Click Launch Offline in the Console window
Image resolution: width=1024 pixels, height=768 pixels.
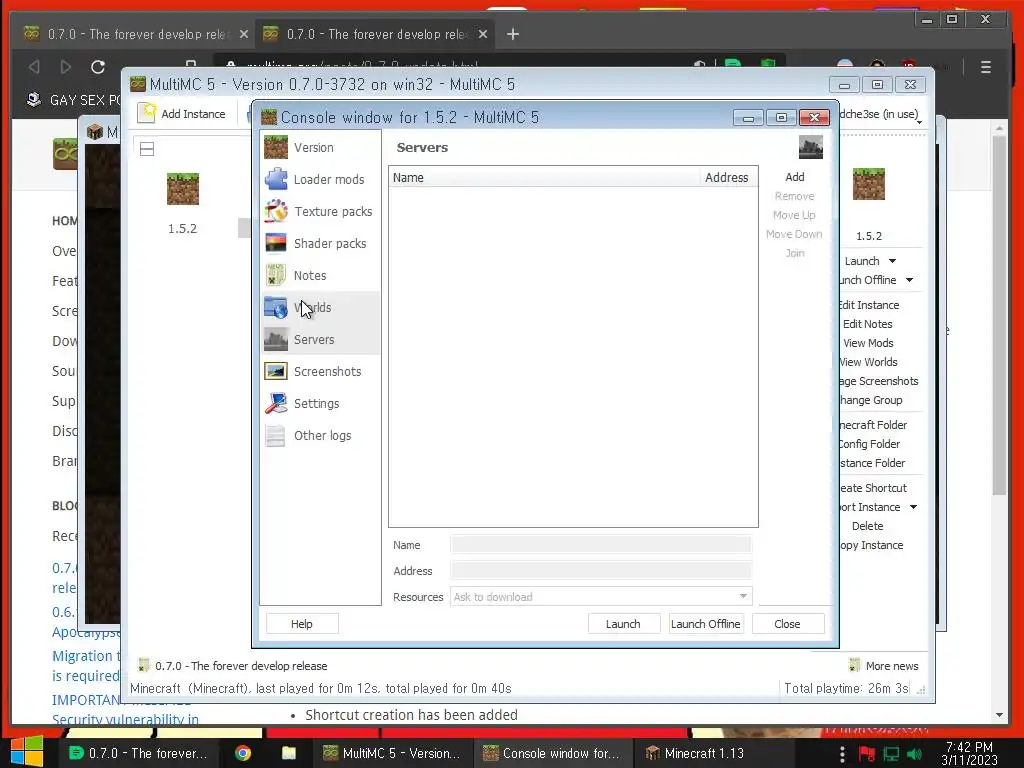pyautogui.click(x=705, y=624)
